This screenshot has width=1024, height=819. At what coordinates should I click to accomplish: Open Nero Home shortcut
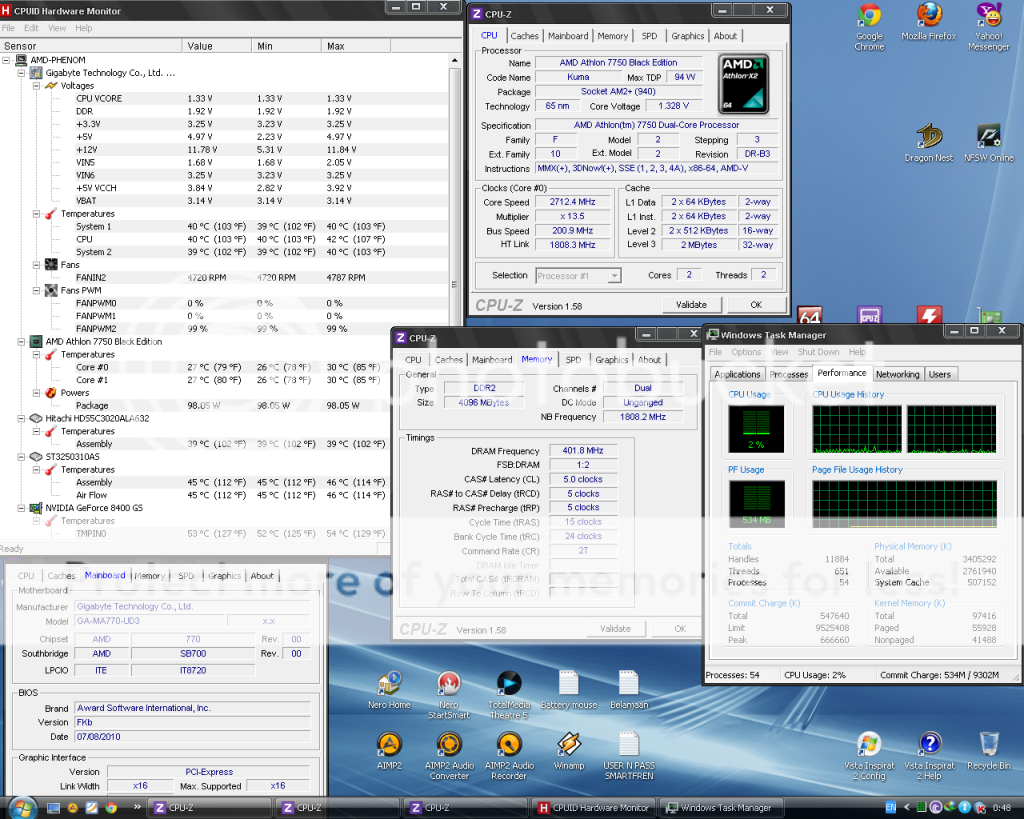click(x=389, y=690)
